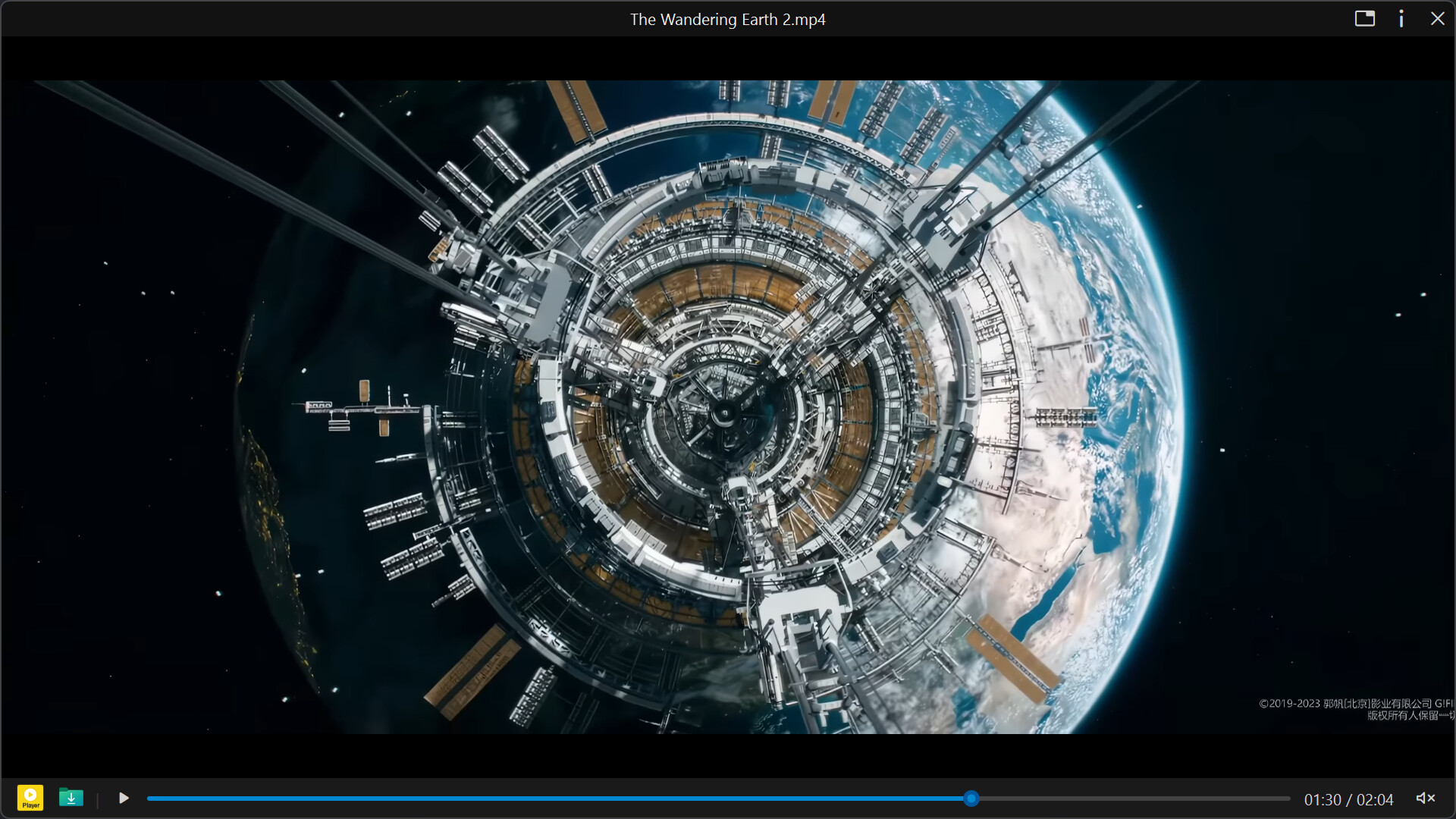The image size is (1456, 819).
Task: Open the yellow Player app icon
Action: pyautogui.click(x=30, y=798)
